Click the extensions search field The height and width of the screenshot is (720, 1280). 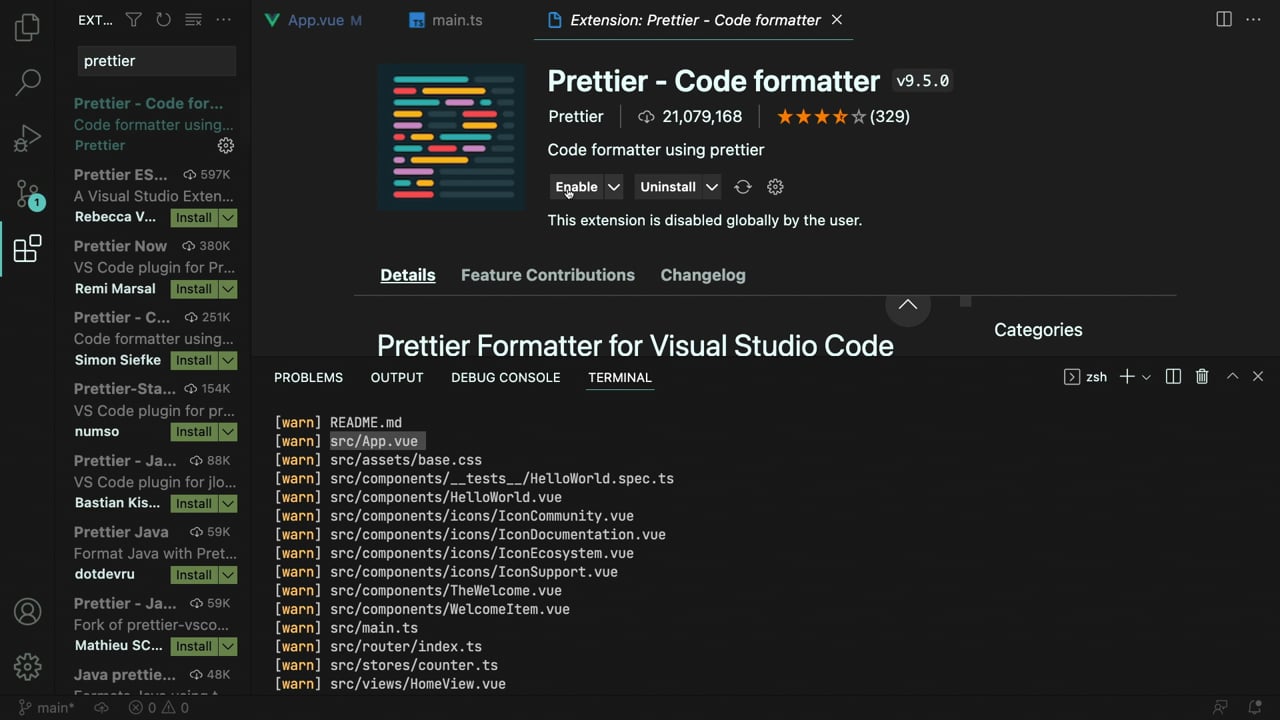pyautogui.click(x=156, y=61)
